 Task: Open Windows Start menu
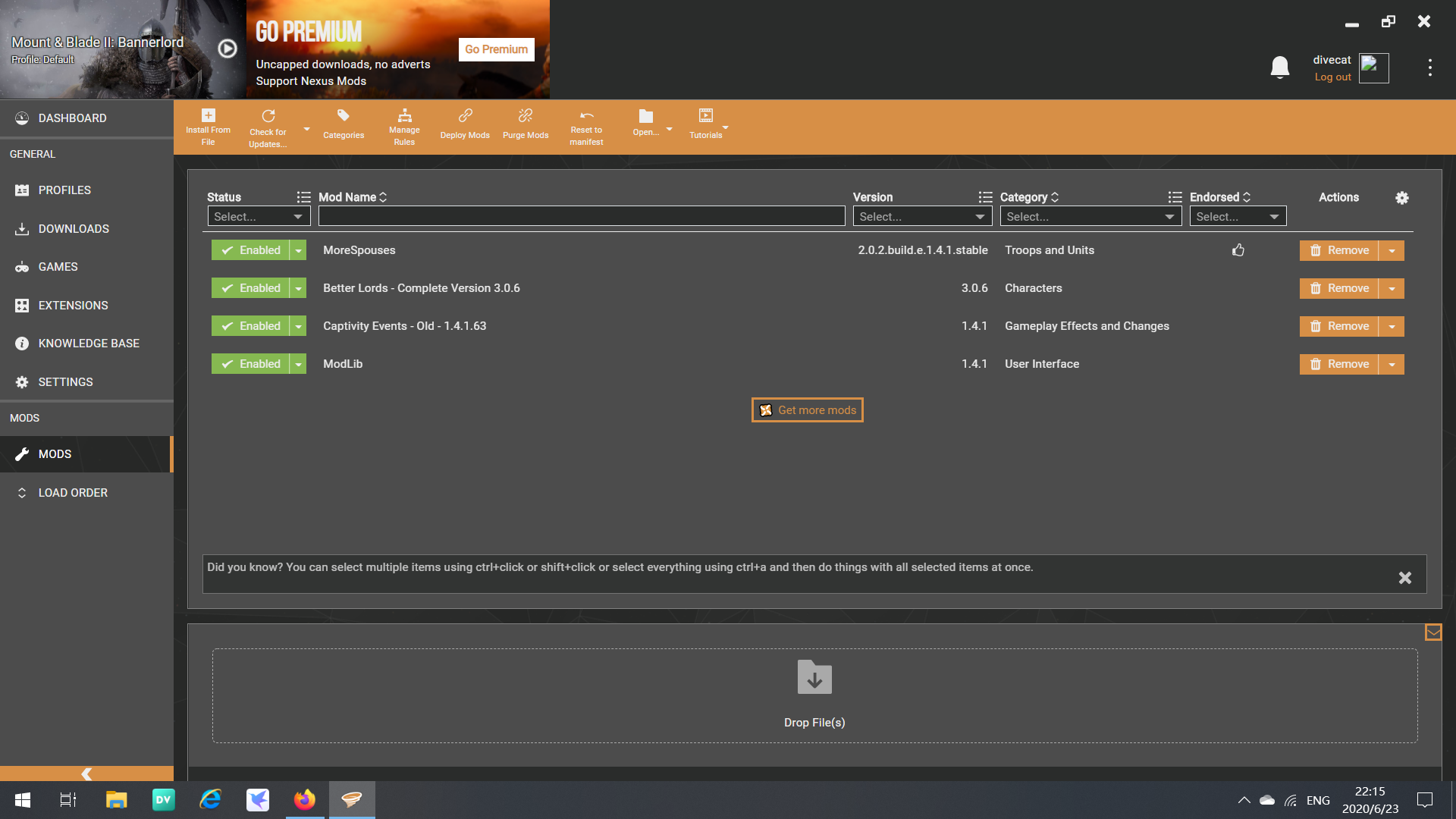click(x=23, y=799)
